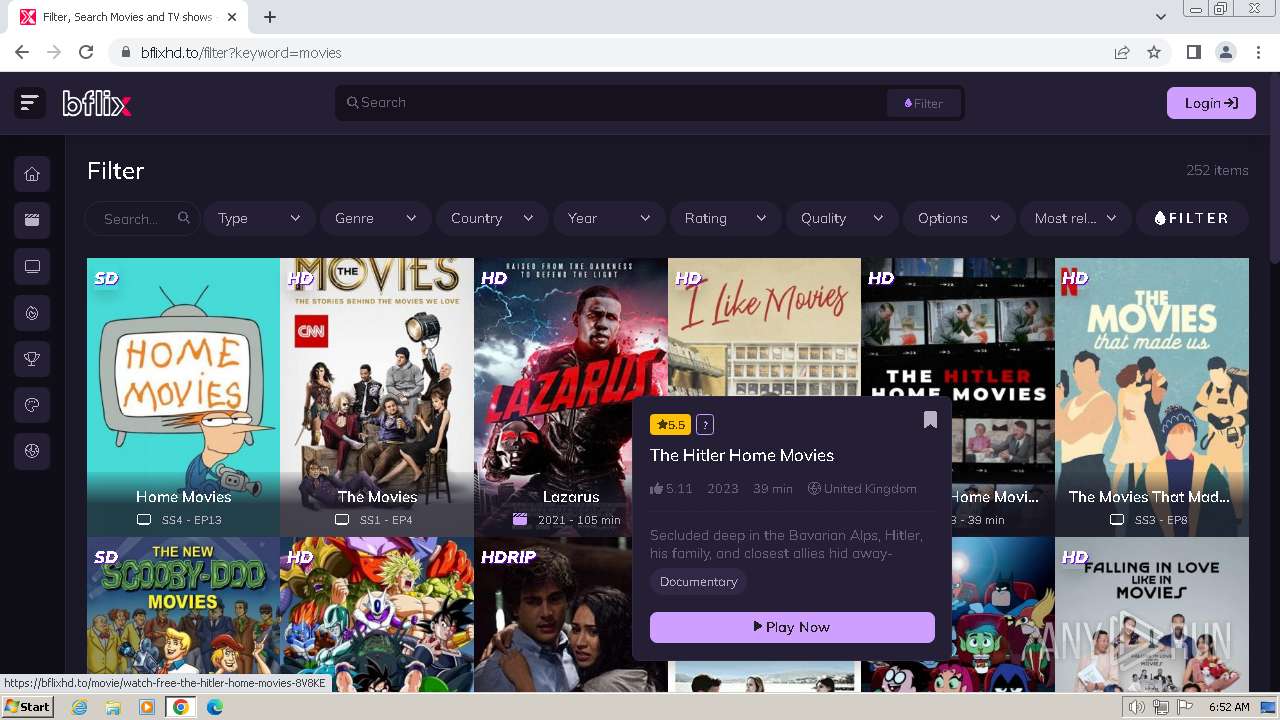1280x720 pixels.
Task: Expand the Quality dropdown
Action: click(842, 218)
